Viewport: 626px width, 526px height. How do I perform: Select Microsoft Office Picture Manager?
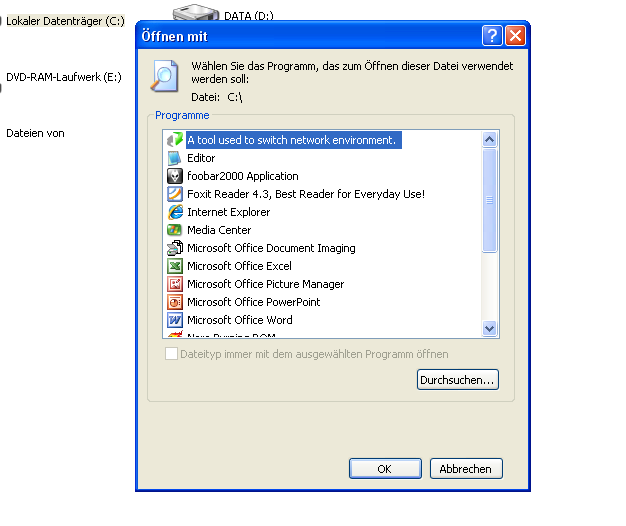pyautogui.click(x=265, y=284)
